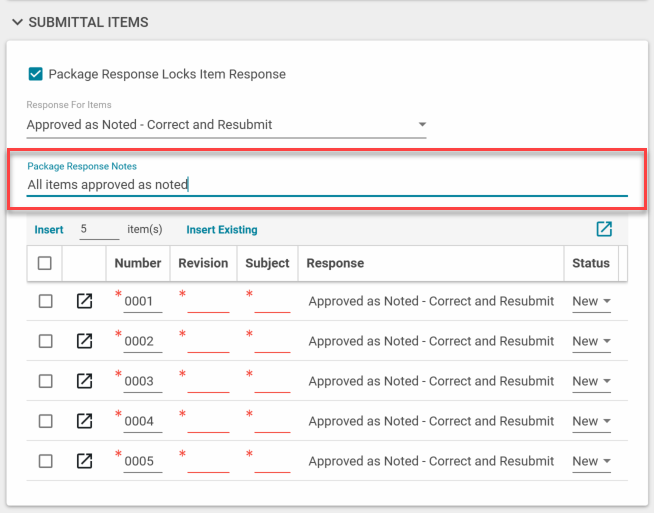Click the pop-out icon above the items table
The height and width of the screenshot is (513, 654).
(x=604, y=229)
